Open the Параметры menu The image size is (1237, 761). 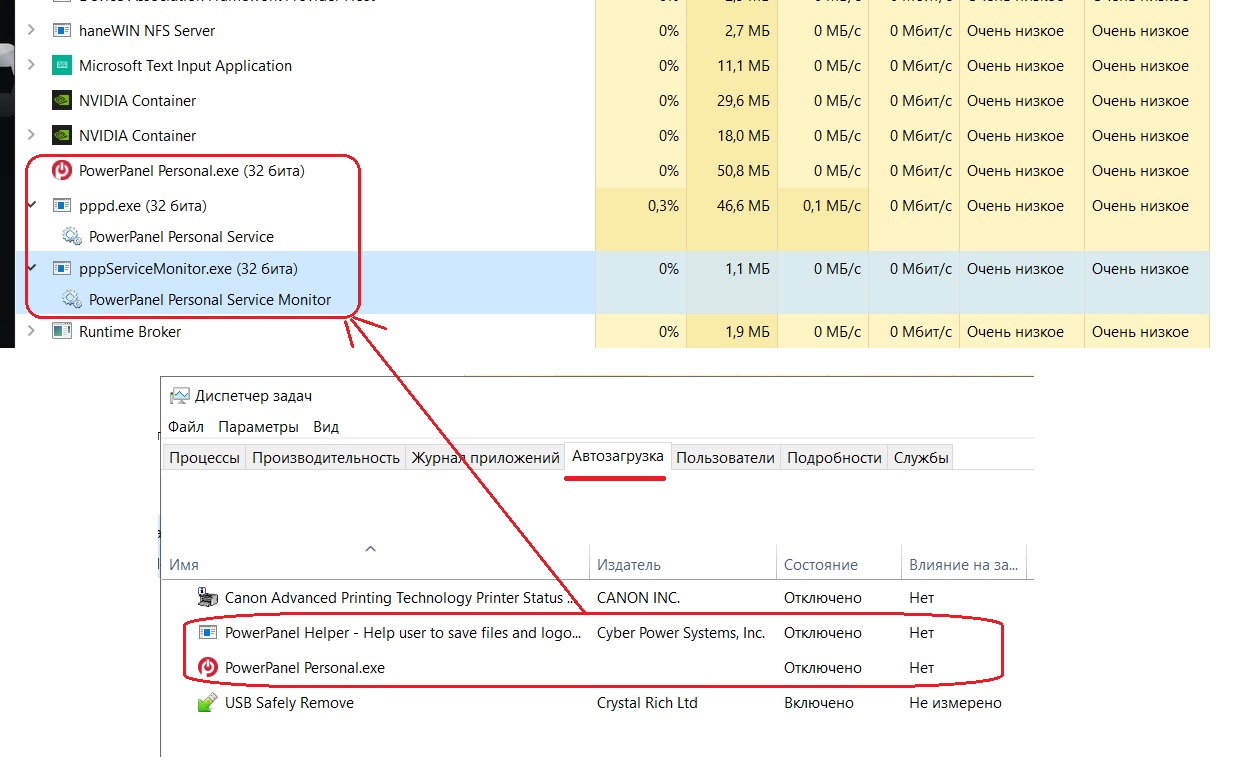pyautogui.click(x=258, y=427)
